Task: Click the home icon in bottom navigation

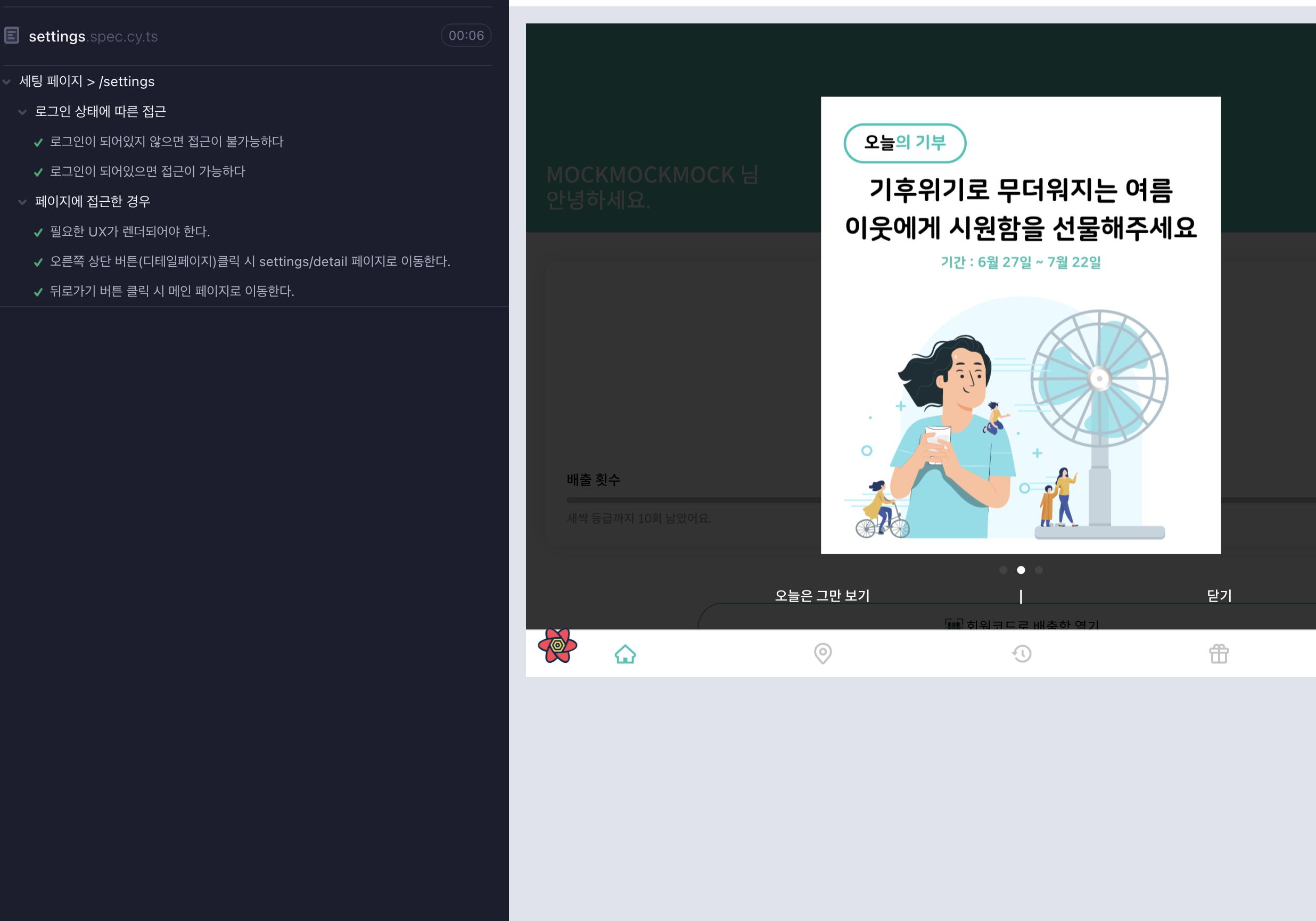Action: (x=625, y=654)
